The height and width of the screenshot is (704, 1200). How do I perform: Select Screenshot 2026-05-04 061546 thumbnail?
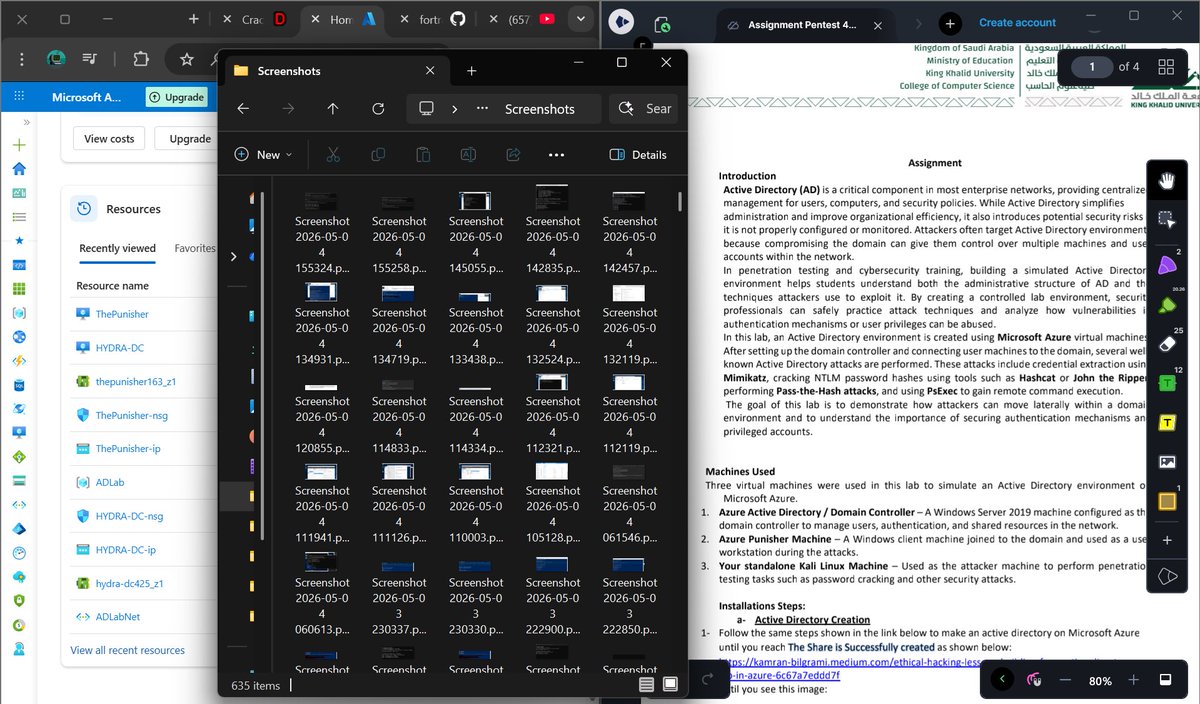tap(630, 502)
